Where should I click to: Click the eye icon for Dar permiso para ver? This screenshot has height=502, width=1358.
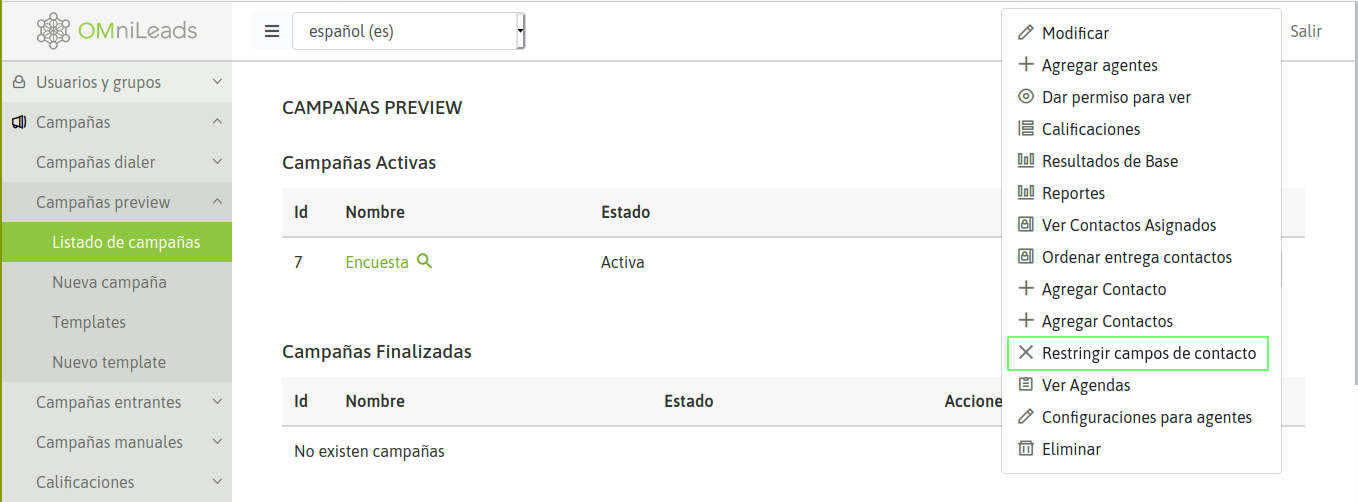point(1025,97)
